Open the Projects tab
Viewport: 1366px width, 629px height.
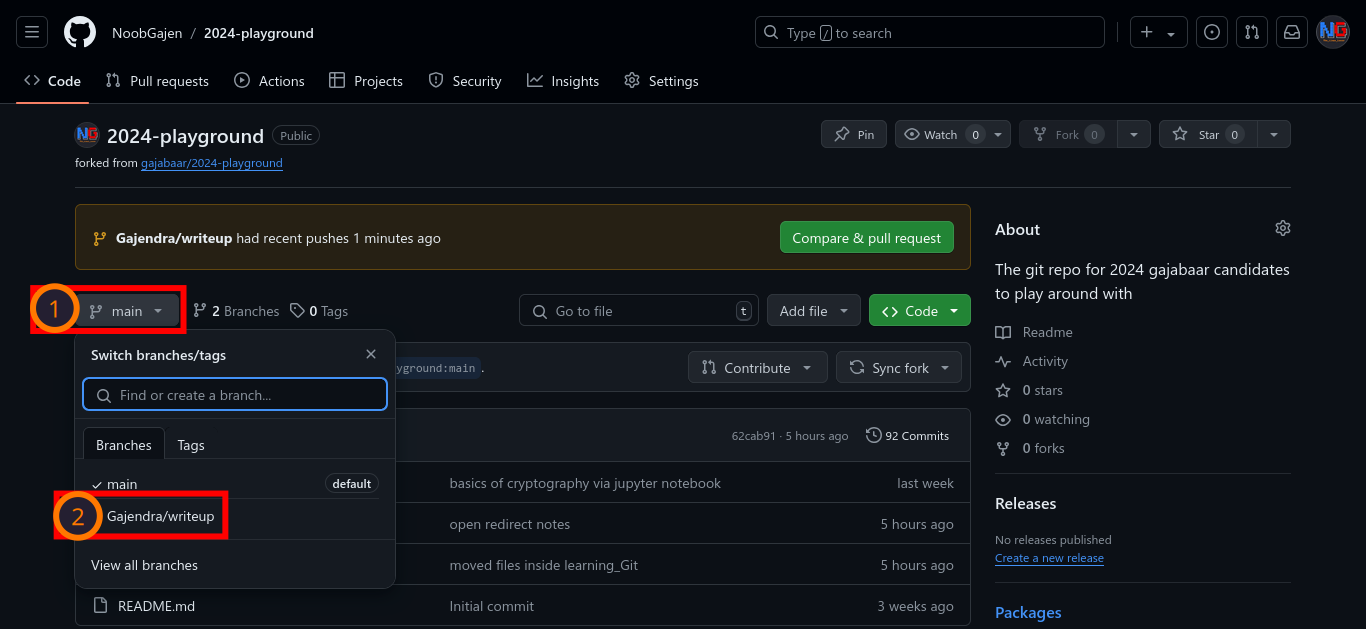366,81
